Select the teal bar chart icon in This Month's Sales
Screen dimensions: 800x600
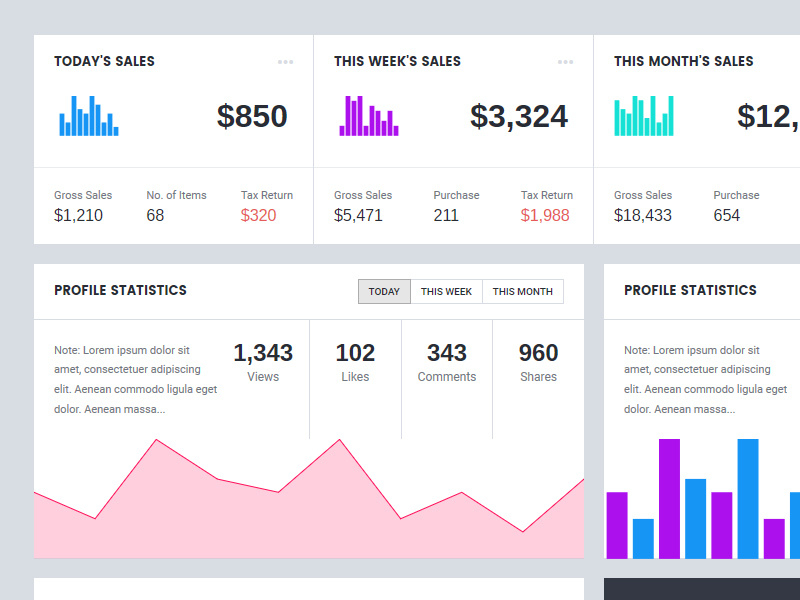tap(645, 115)
